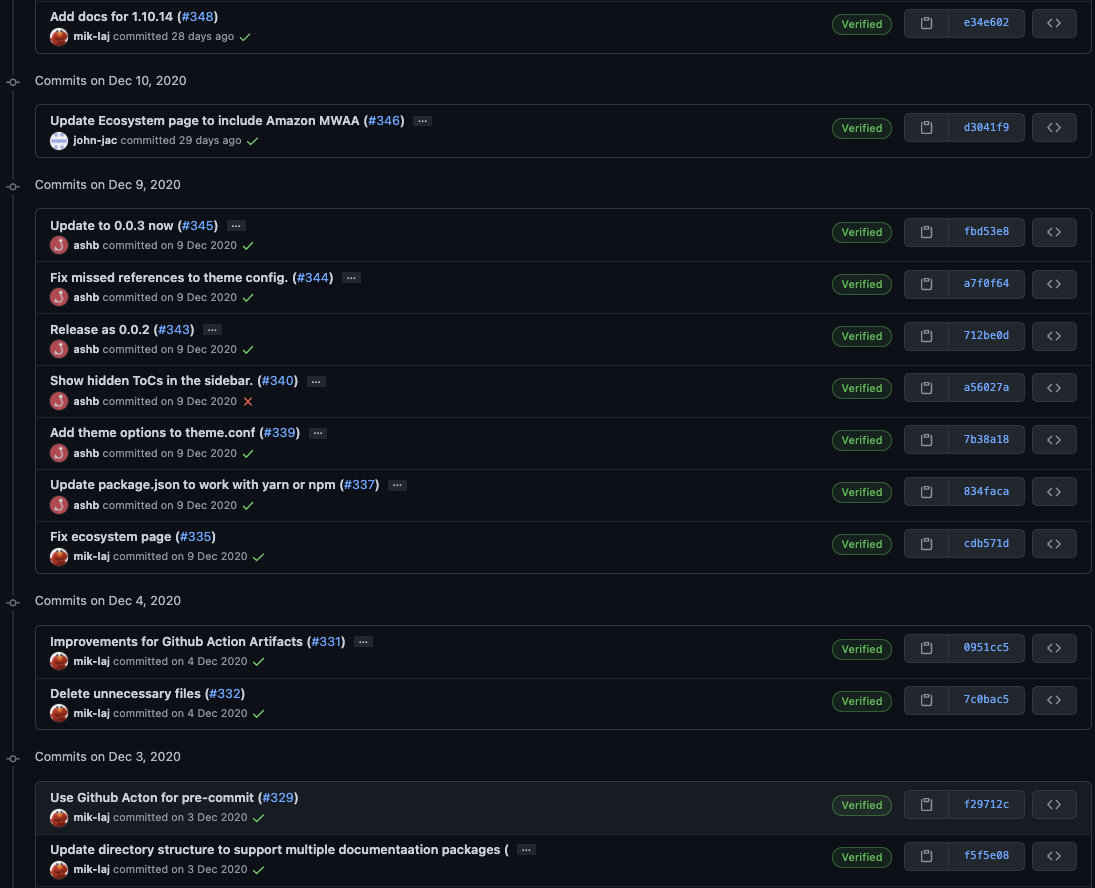The image size is (1095, 888).
Task: Click john-jac's author name link
Action: [x=96, y=140]
